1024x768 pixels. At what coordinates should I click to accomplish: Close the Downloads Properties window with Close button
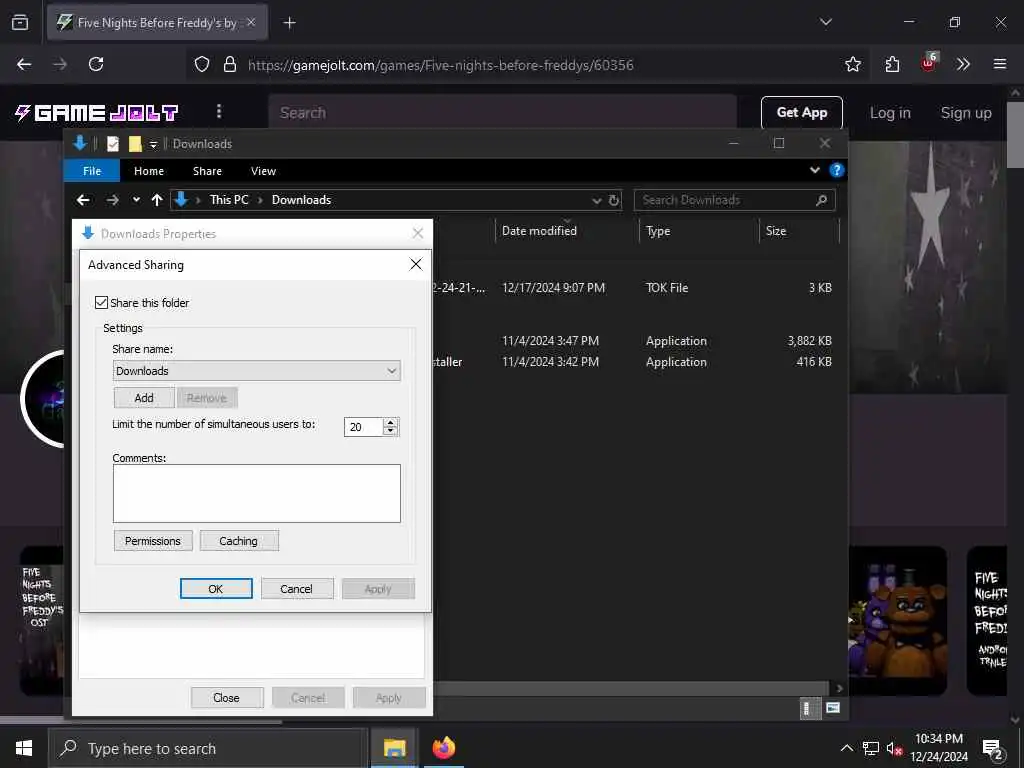pyautogui.click(x=227, y=697)
